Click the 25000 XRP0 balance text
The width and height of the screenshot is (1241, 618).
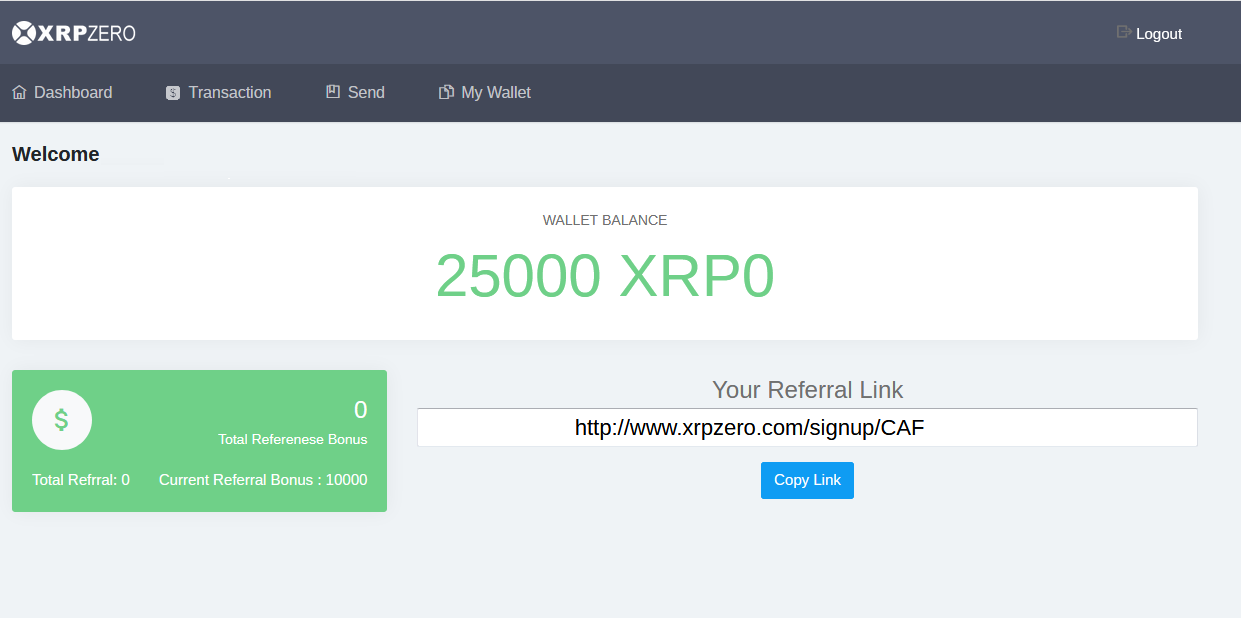click(x=605, y=276)
